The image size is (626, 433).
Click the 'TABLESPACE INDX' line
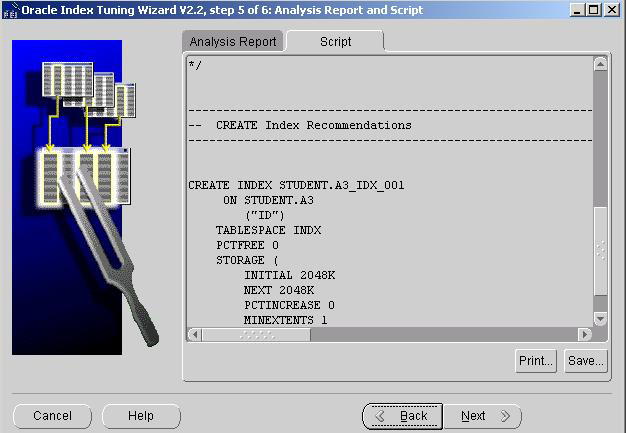point(268,230)
